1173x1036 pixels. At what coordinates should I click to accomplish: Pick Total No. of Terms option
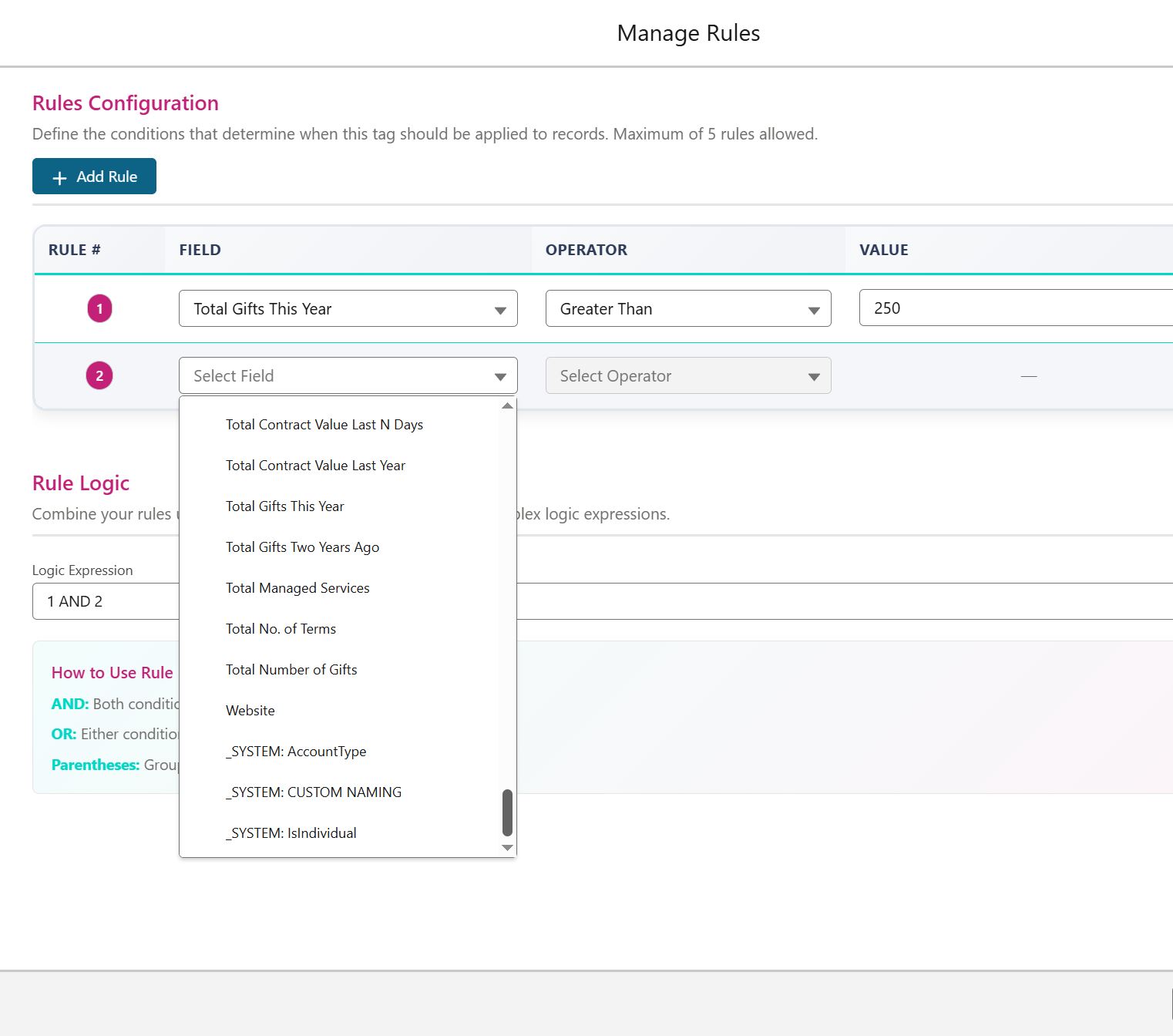281,629
